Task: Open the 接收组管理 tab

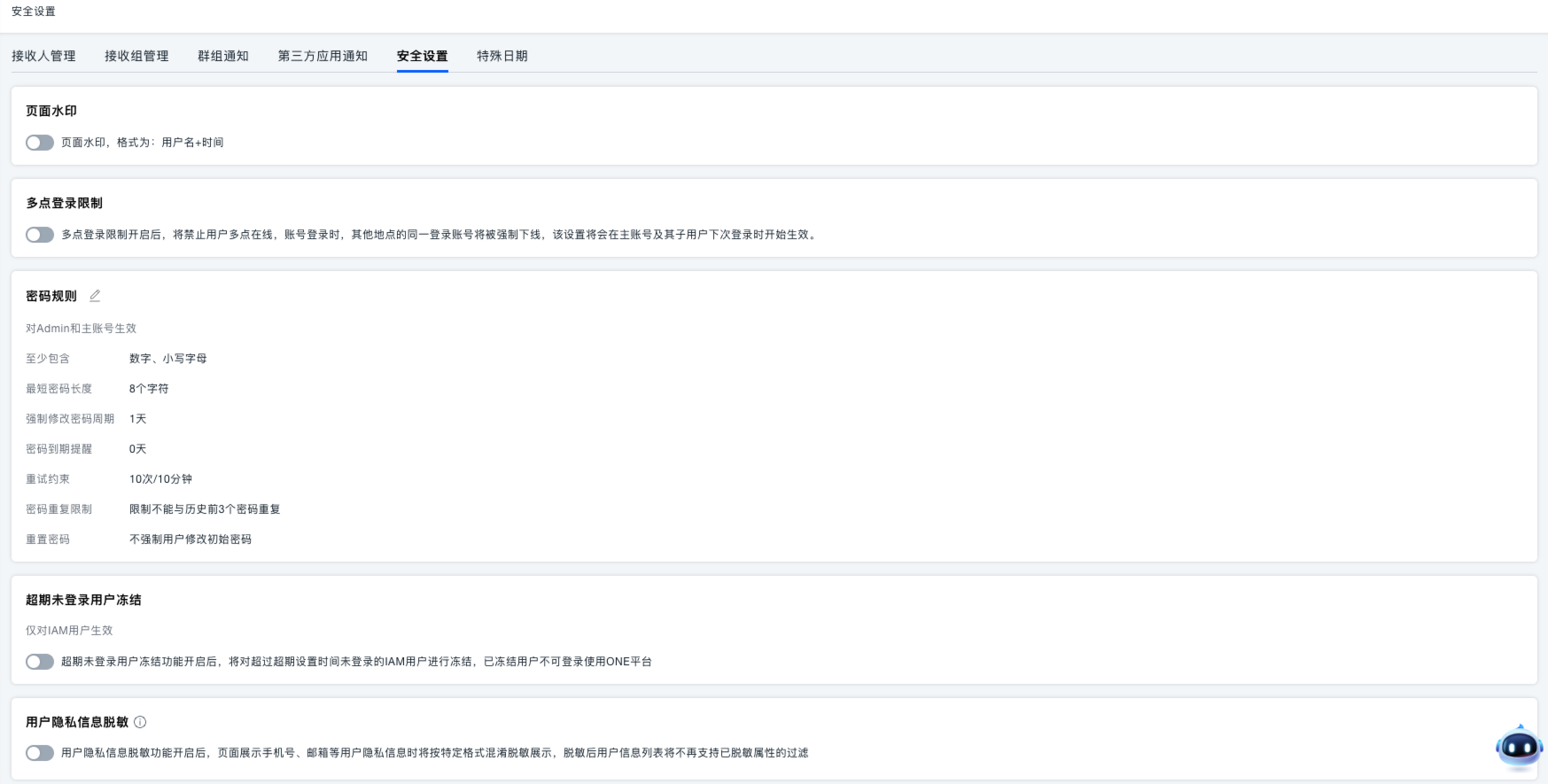Action: tap(136, 56)
